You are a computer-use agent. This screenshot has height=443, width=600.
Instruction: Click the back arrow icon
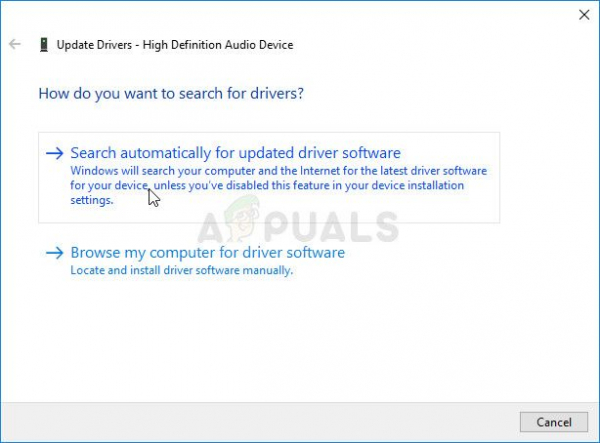15,44
